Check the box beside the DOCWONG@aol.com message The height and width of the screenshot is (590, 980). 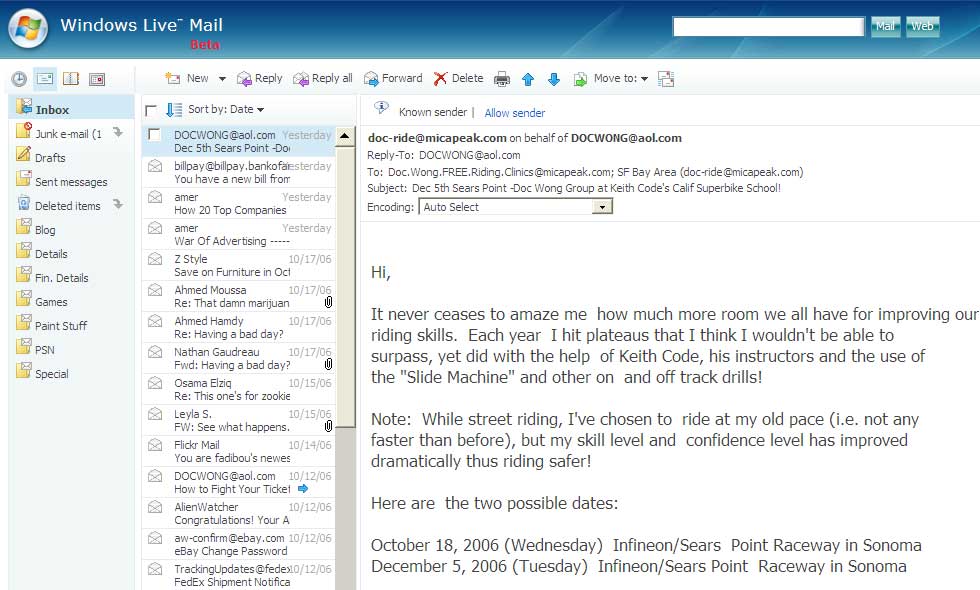point(155,134)
